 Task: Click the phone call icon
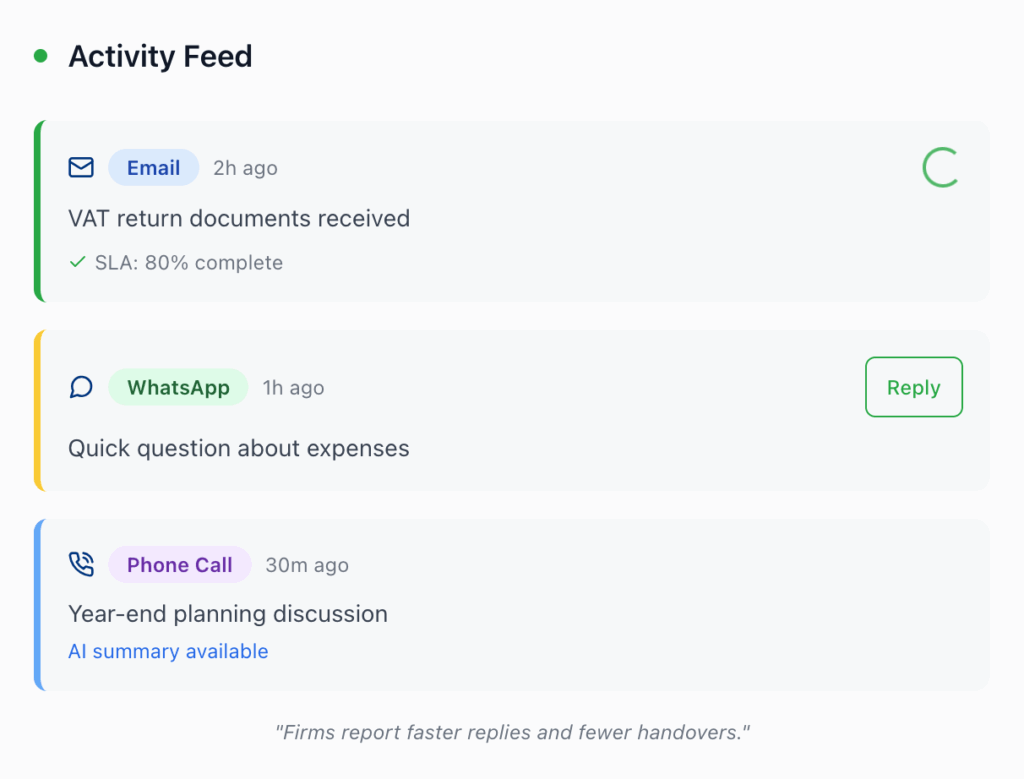[x=81, y=565]
